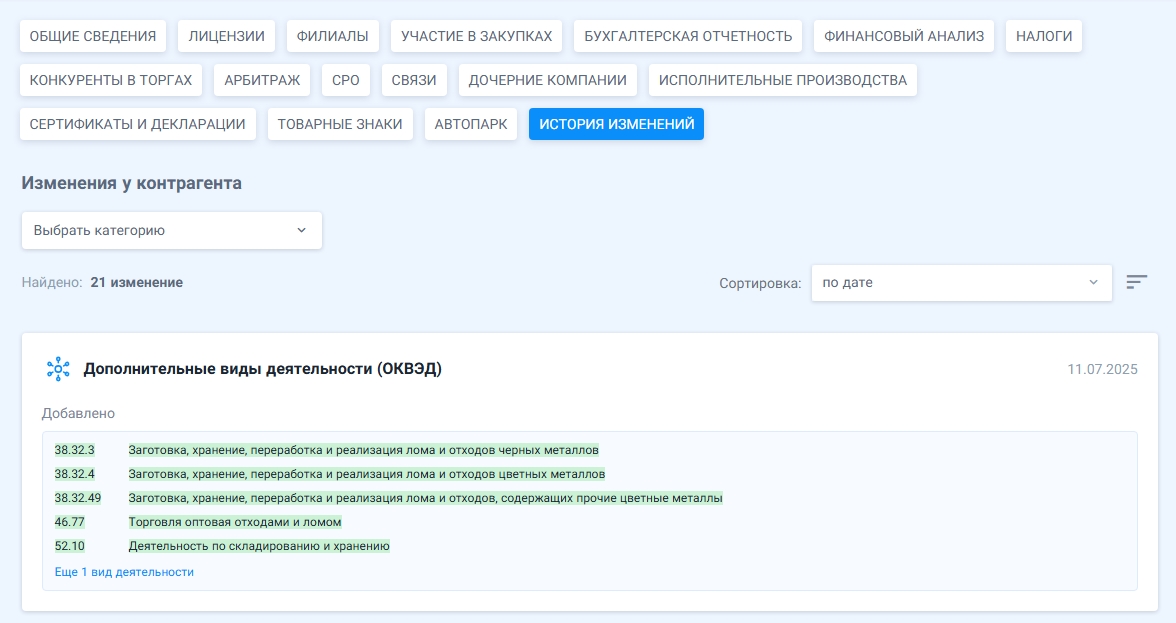Open ФИНАНСОВЫЙ АНАЛИЗ tab

(x=904, y=36)
